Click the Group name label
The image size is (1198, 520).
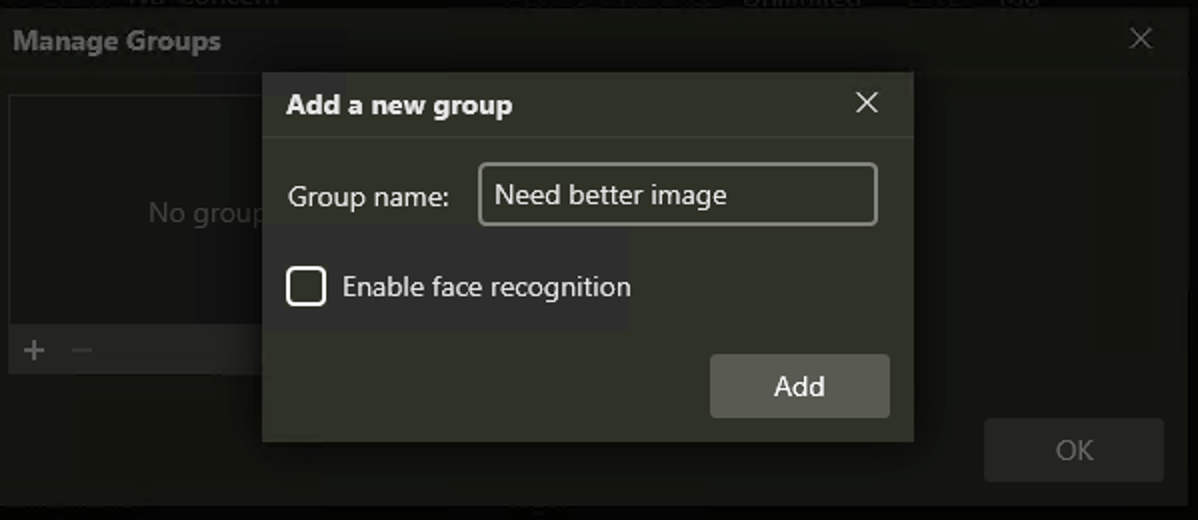point(368,196)
